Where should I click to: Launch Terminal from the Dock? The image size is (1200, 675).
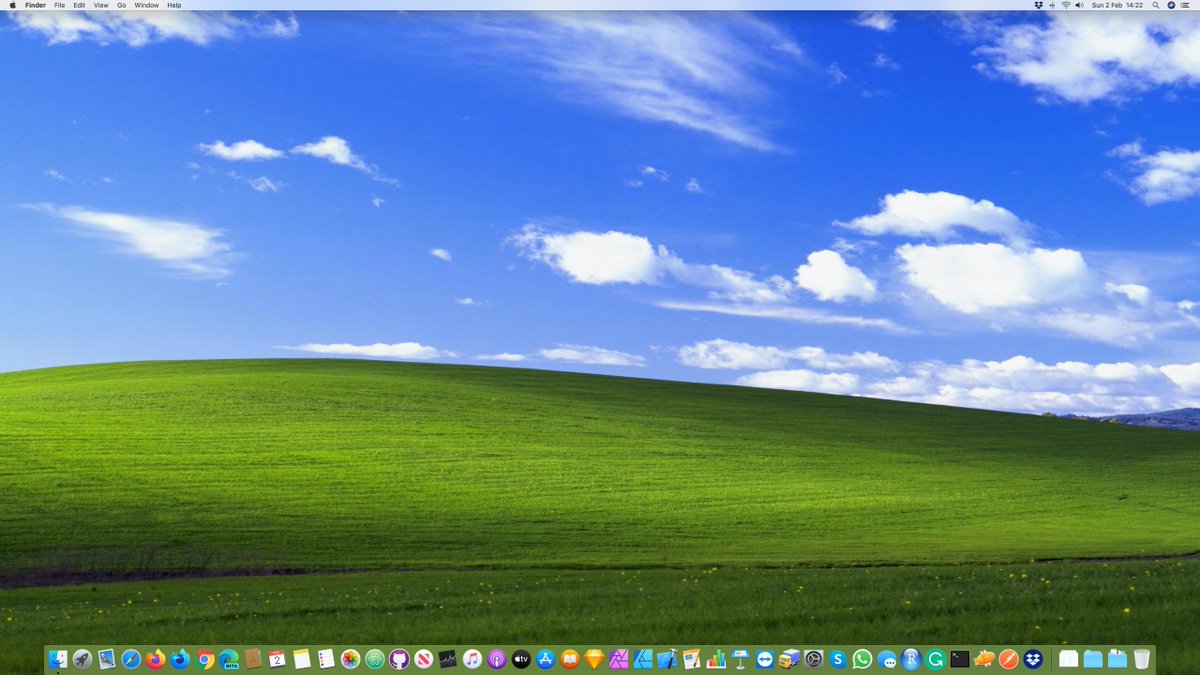coord(960,659)
